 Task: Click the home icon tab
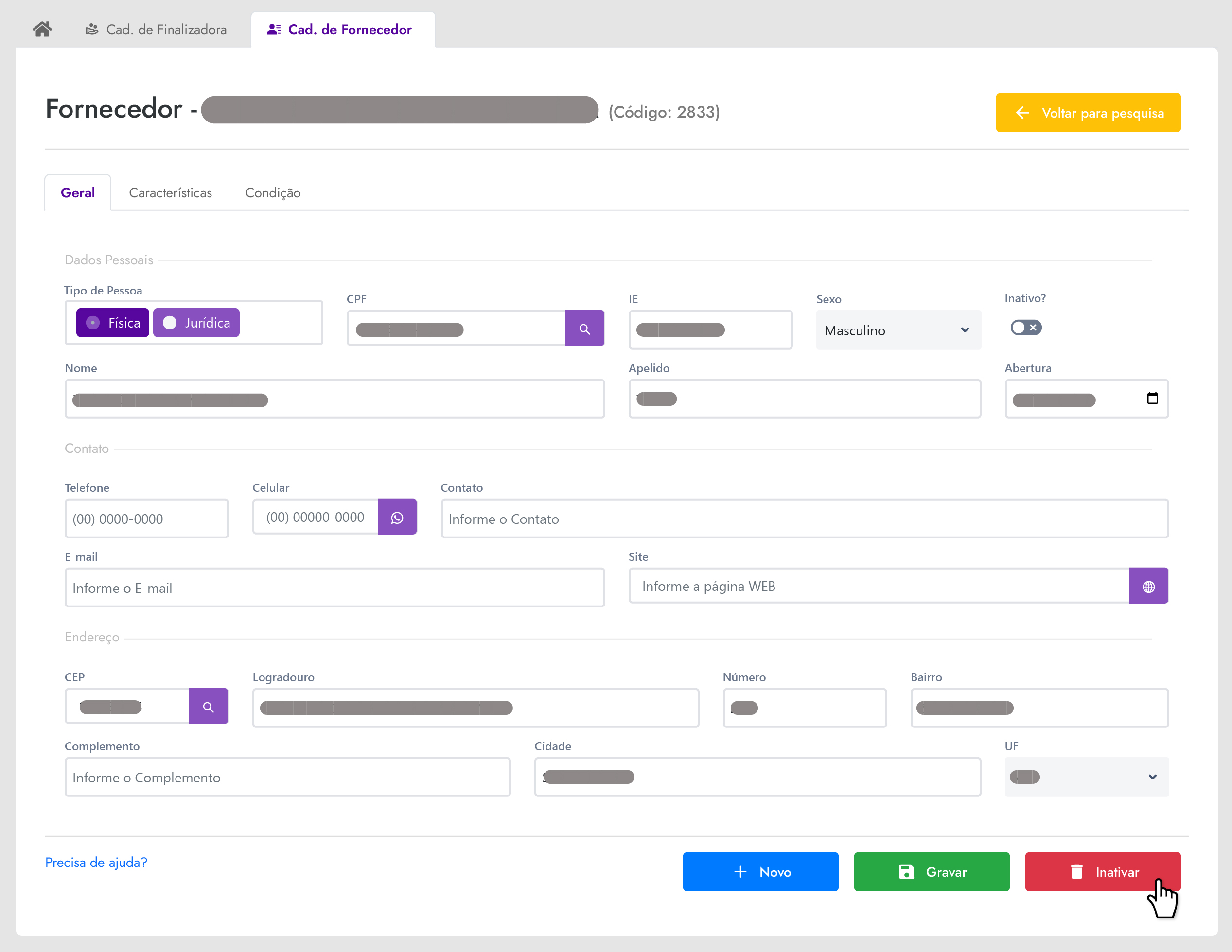(42, 29)
